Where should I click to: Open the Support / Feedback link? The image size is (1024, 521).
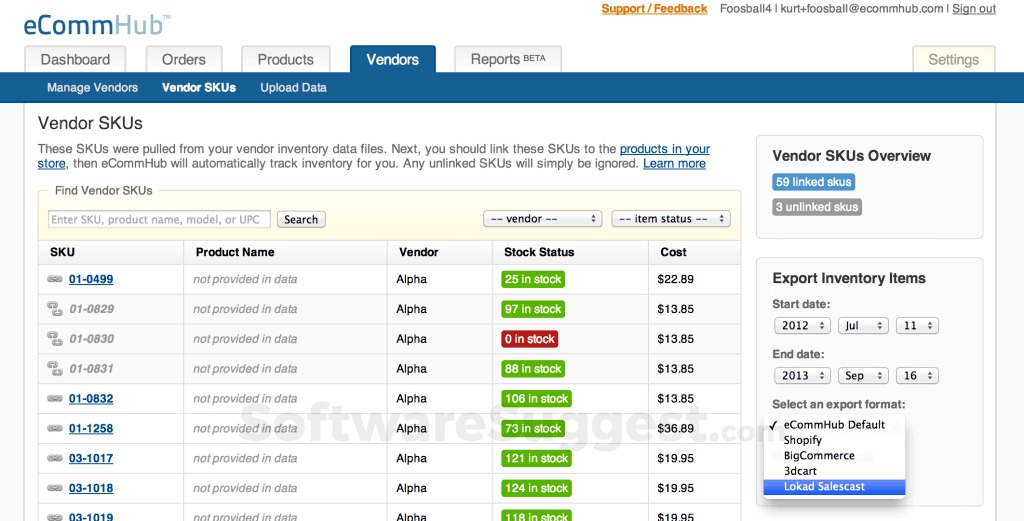(654, 9)
